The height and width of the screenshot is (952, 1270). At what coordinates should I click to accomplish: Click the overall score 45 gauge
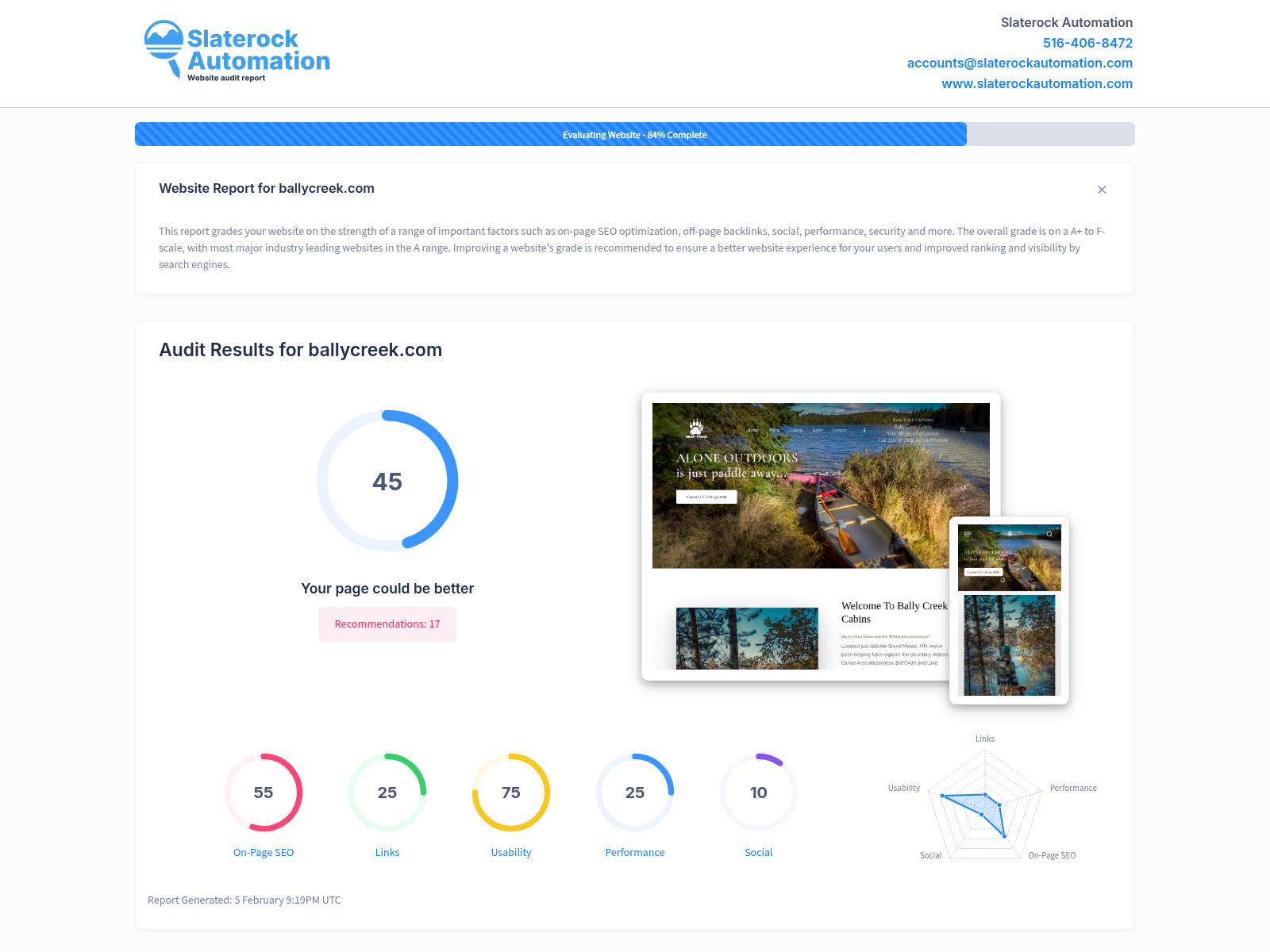coord(387,481)
